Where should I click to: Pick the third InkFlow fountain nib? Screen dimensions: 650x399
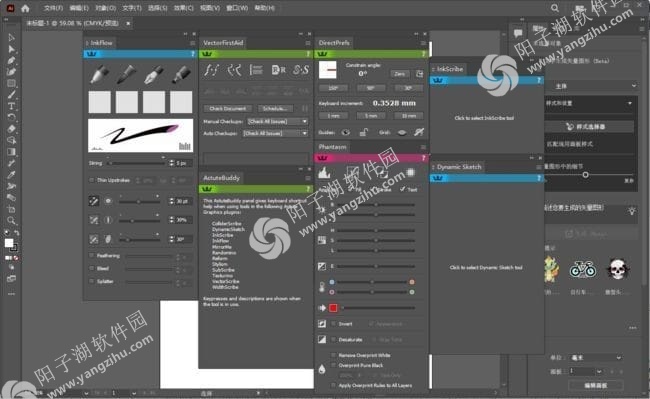[154, 74]
